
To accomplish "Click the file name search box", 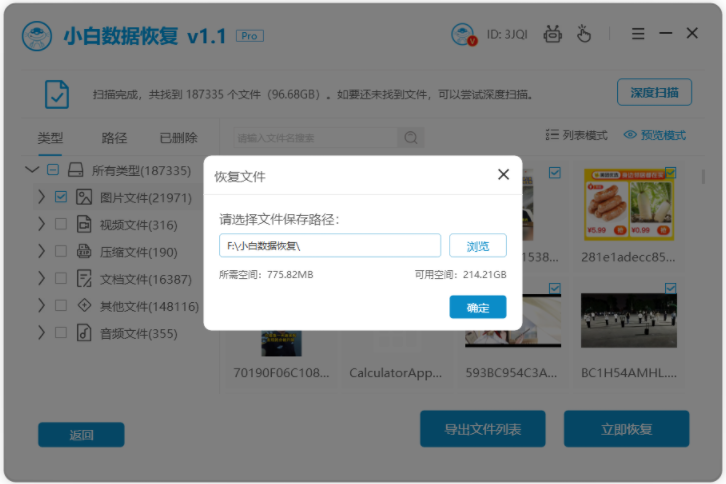I will point(316,138).
